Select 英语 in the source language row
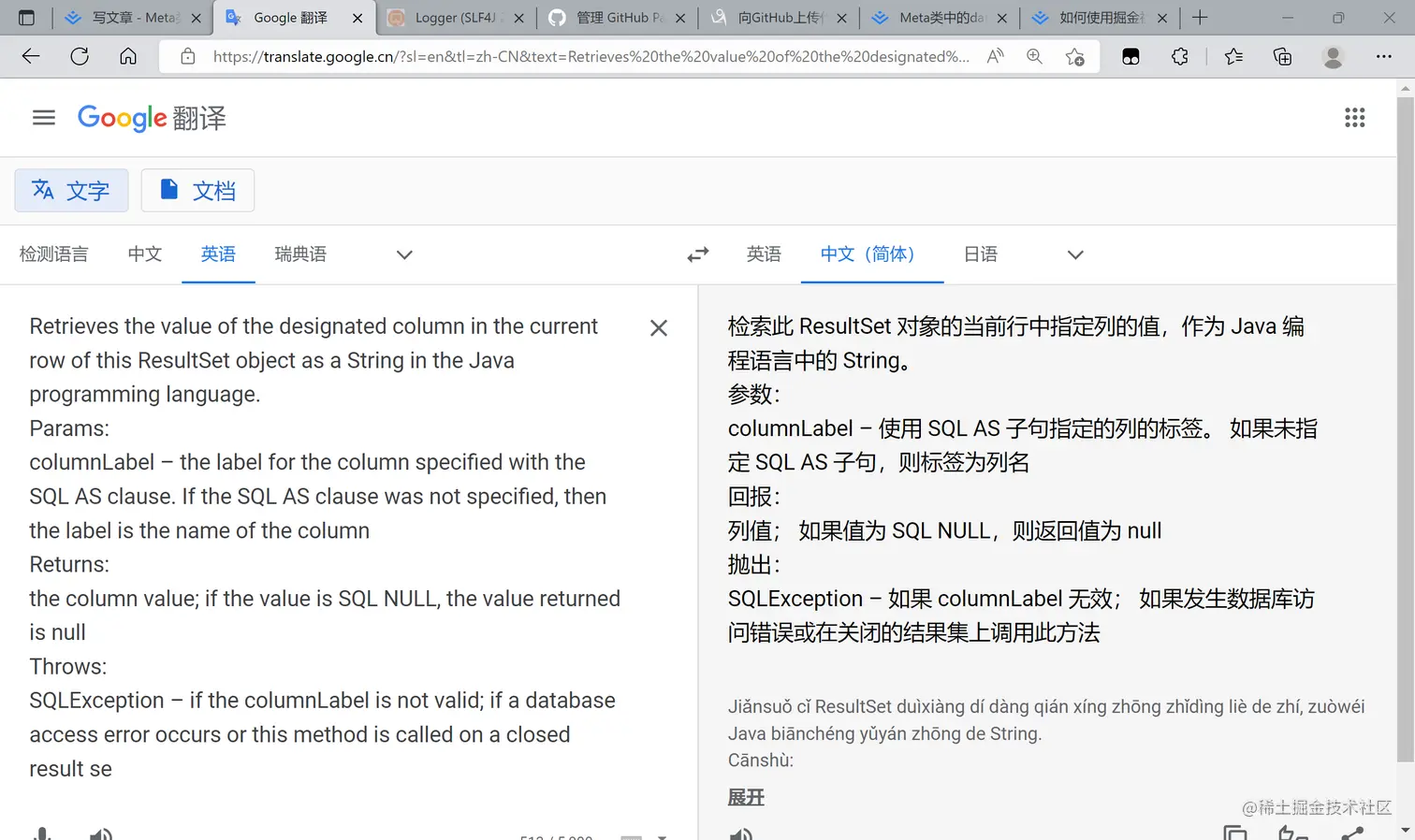This screenshot has height=840, width=1415. pos(218,254)
